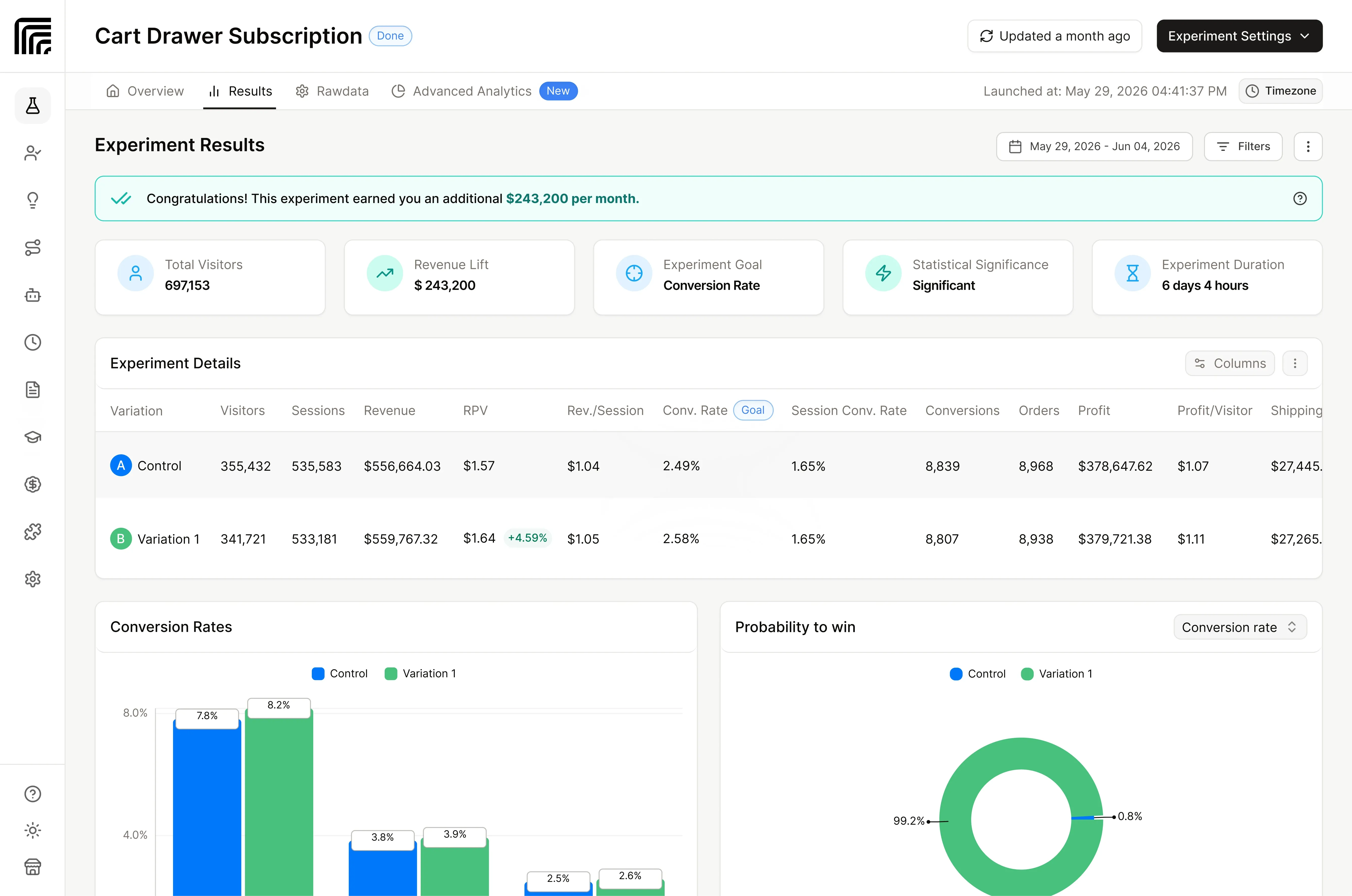Click the +4.59% RPV lift badge
This screenshot has height=896, width=1352.
[527, 538]
